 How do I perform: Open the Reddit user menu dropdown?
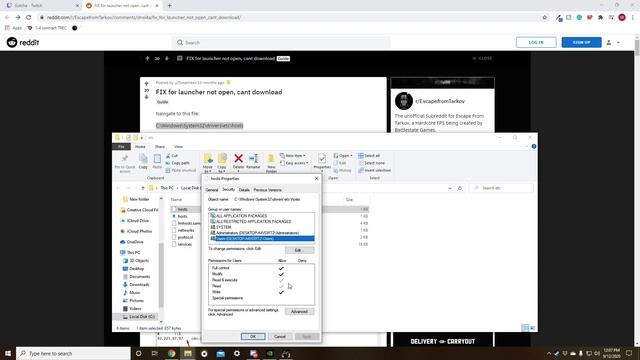tap(613, 42)
